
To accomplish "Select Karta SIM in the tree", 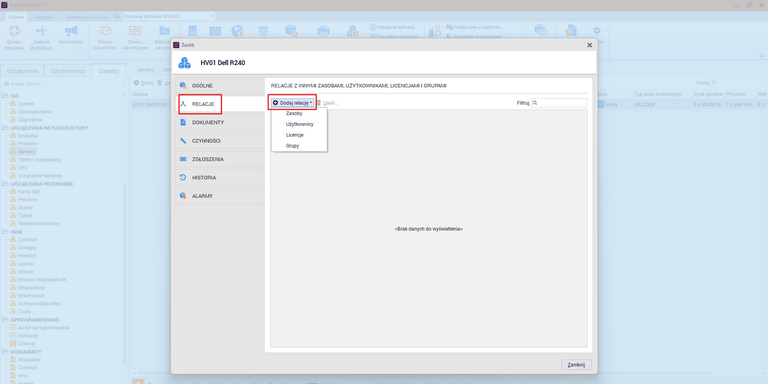I will [x=29, y=192].
